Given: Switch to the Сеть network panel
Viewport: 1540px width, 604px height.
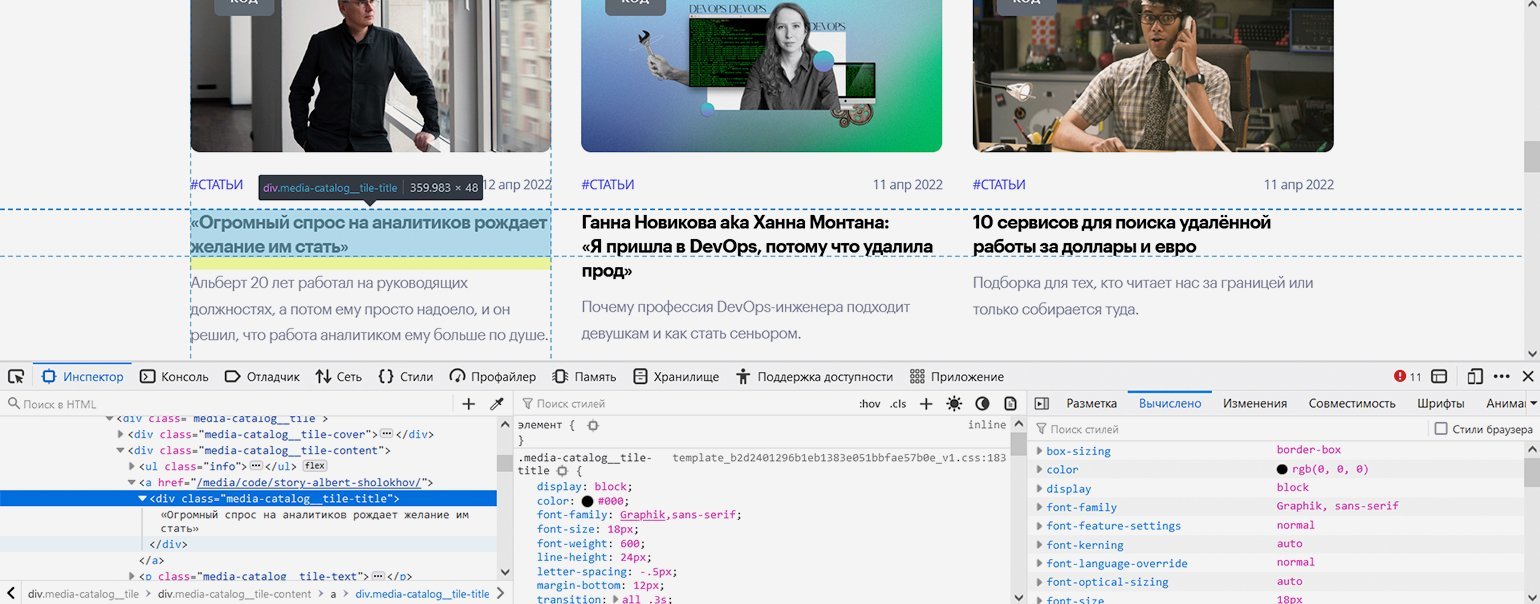Looking at the screenshot, I should click(x=339, y=377).
